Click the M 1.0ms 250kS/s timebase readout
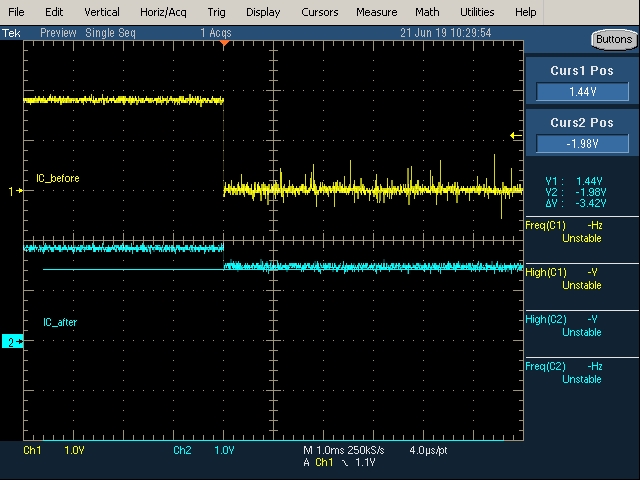Viewport: 640px width, 480px height. 344,450
